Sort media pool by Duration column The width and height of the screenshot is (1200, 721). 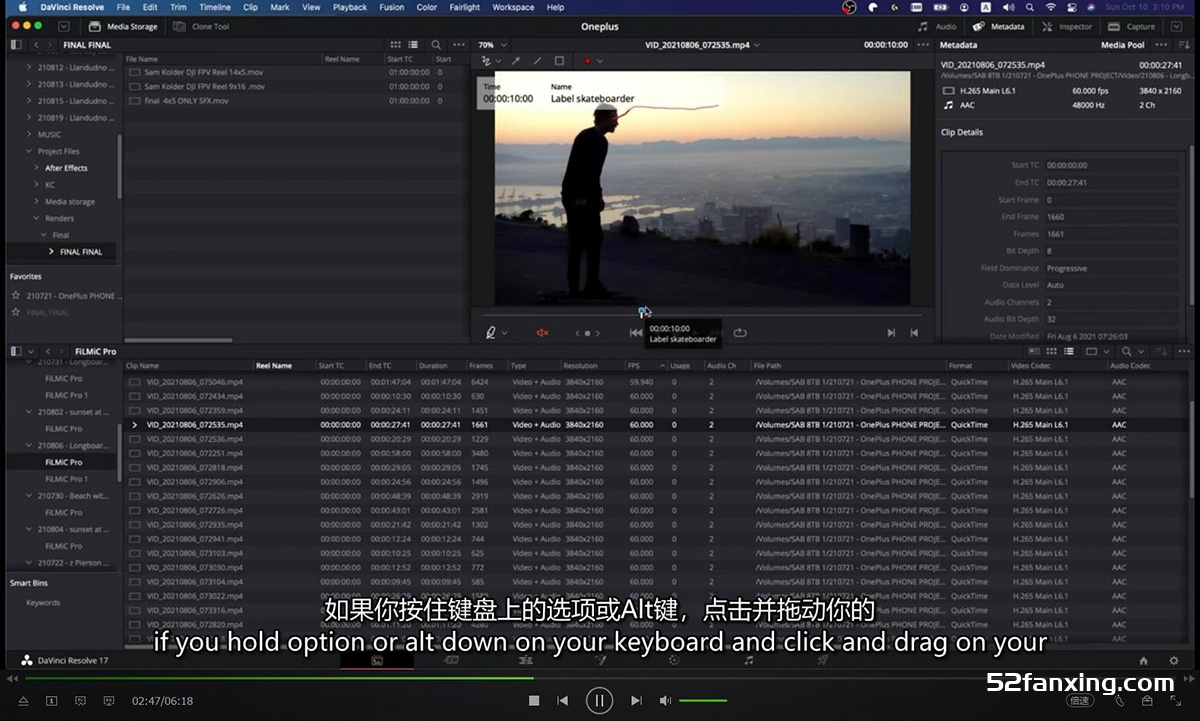[433, 366]
